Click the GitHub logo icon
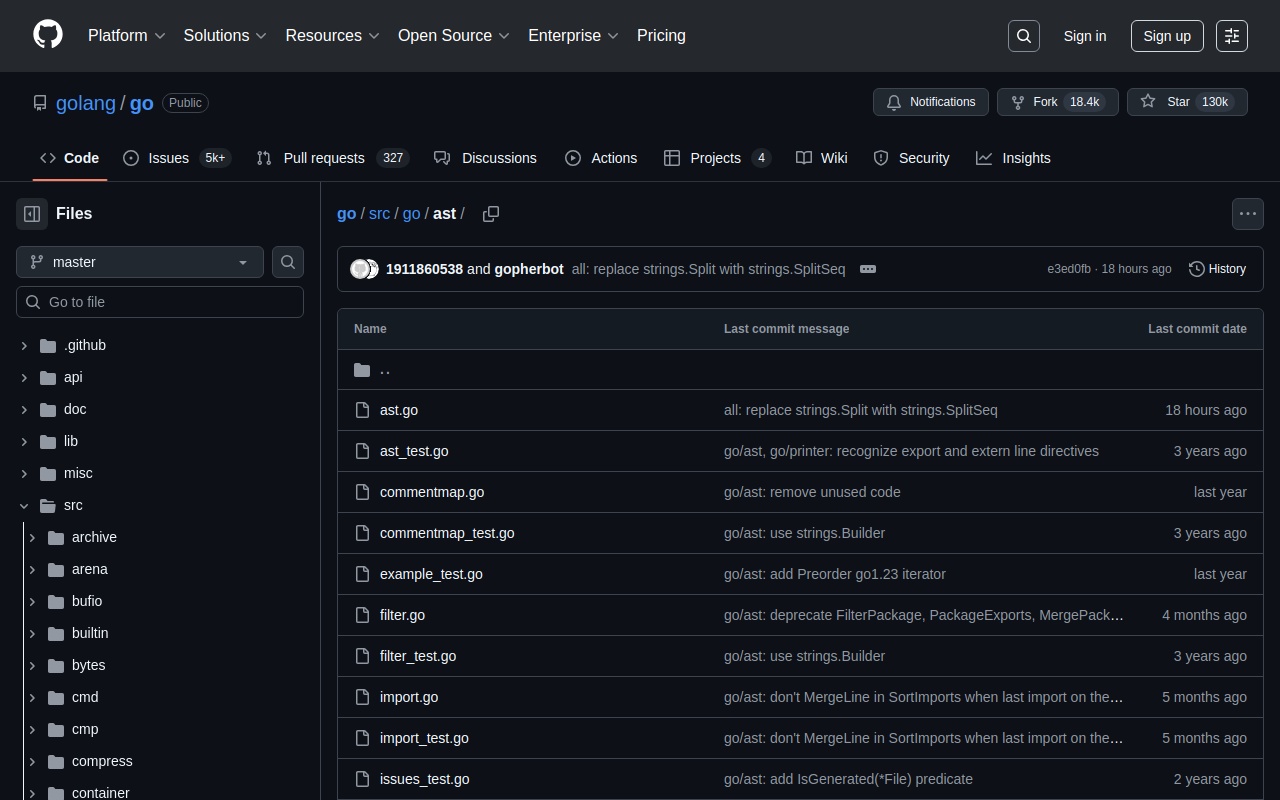Screen dimensions: 1280x800 point(48,35)
